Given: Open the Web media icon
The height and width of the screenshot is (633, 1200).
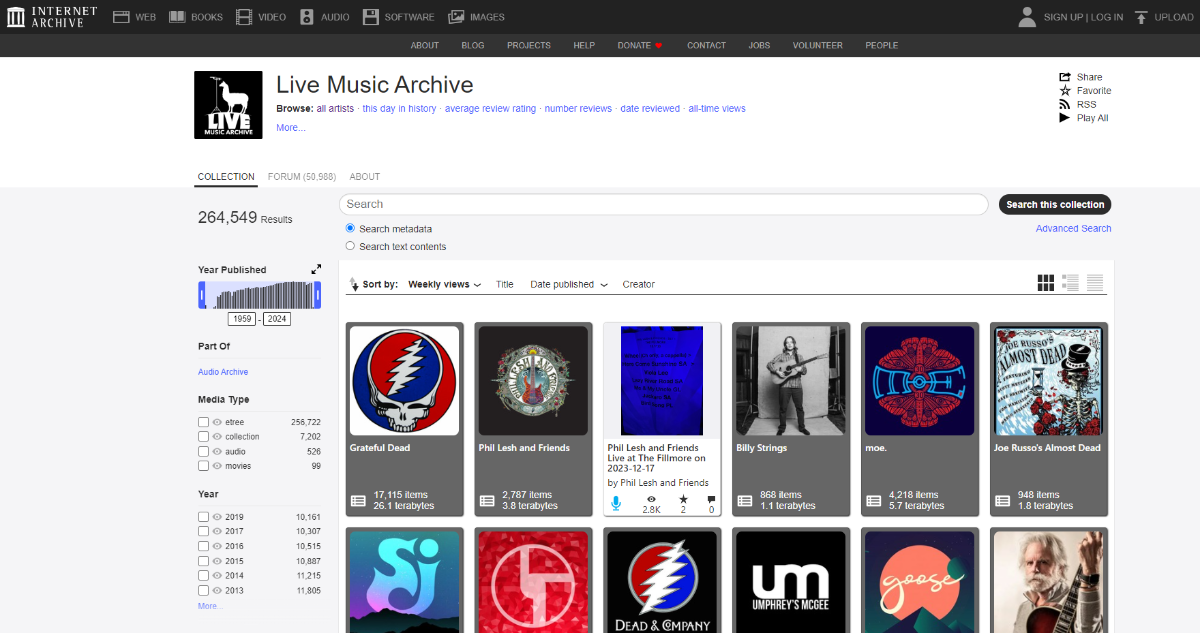Looking at the screenshot, I should [x=122, y=17].
